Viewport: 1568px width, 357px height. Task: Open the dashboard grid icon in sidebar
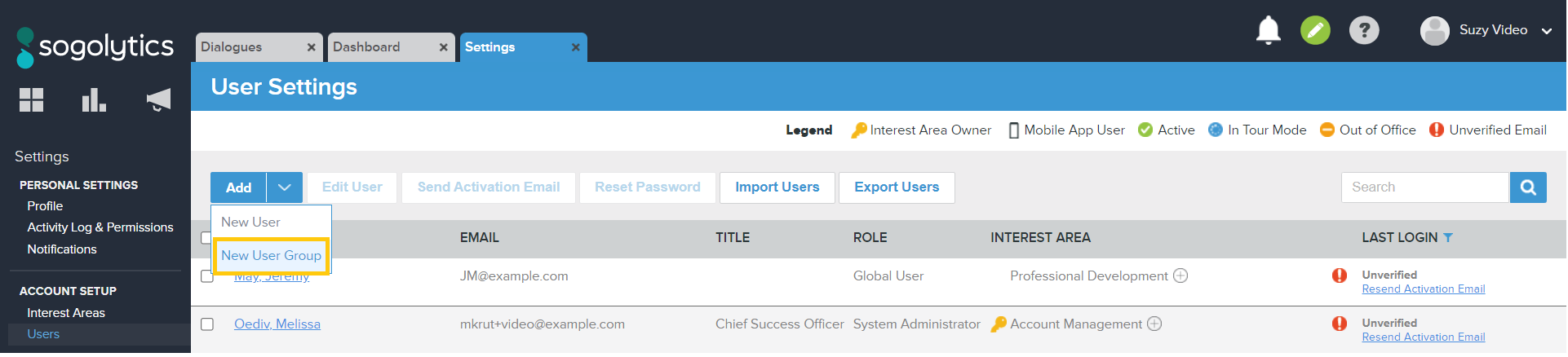click(x=31, y=100)
